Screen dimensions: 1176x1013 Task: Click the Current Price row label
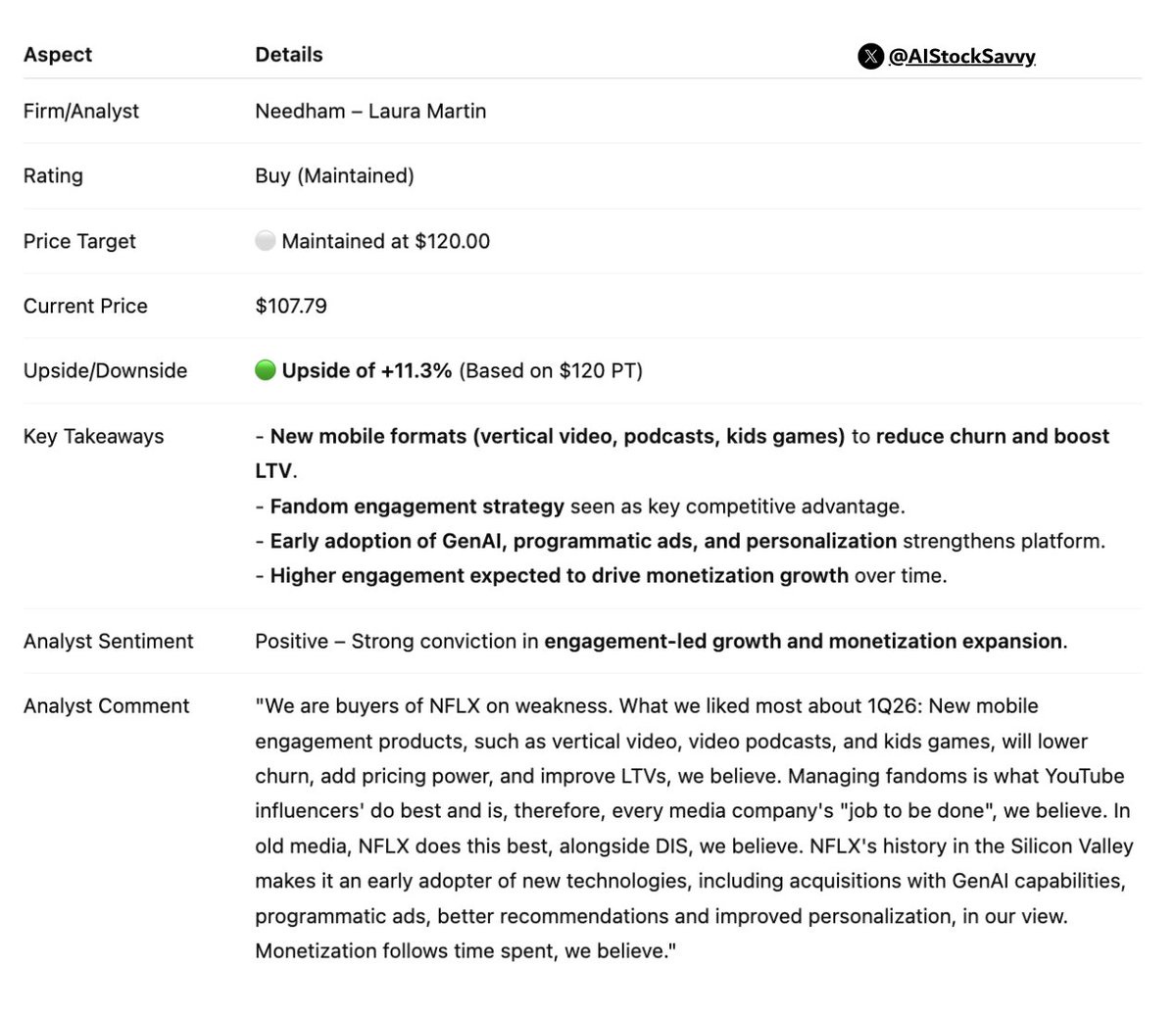point(85,306)
